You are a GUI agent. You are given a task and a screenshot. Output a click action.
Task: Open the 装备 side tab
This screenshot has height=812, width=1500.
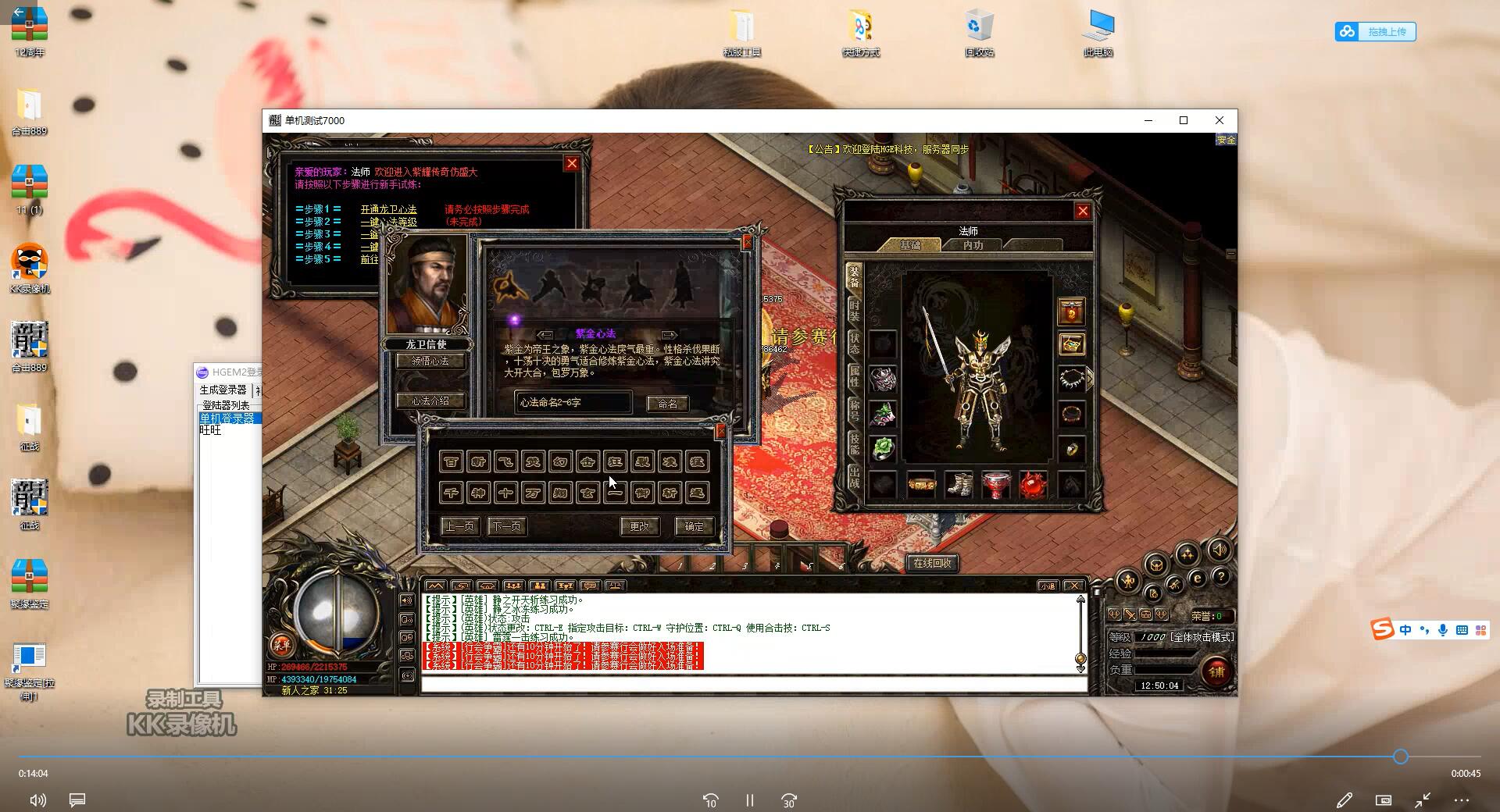(854, 277)
